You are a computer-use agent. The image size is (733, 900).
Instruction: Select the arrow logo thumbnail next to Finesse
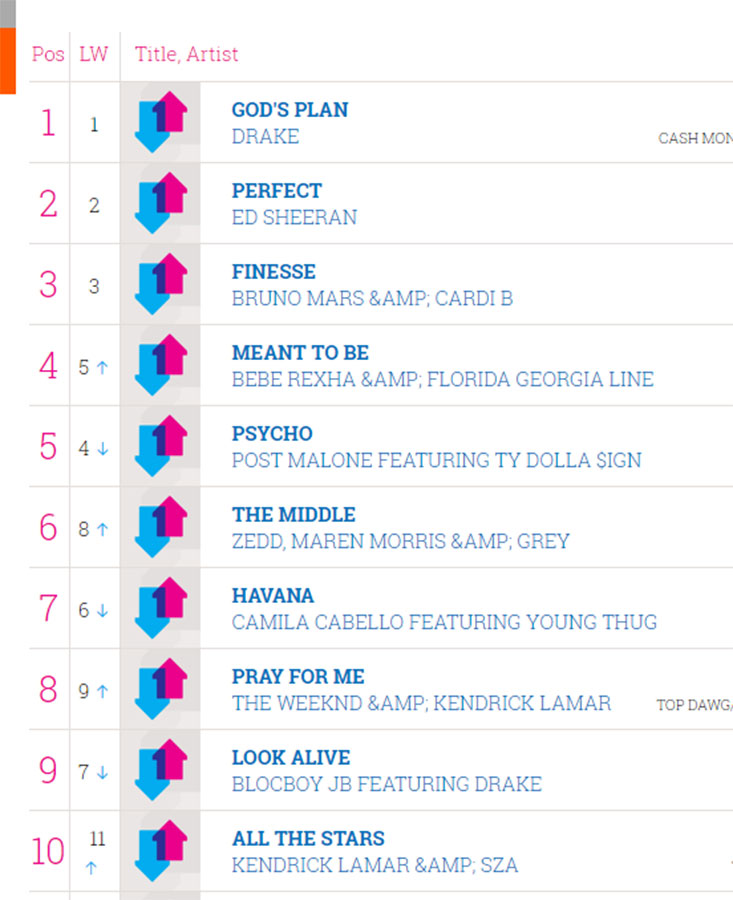[161, 284]
